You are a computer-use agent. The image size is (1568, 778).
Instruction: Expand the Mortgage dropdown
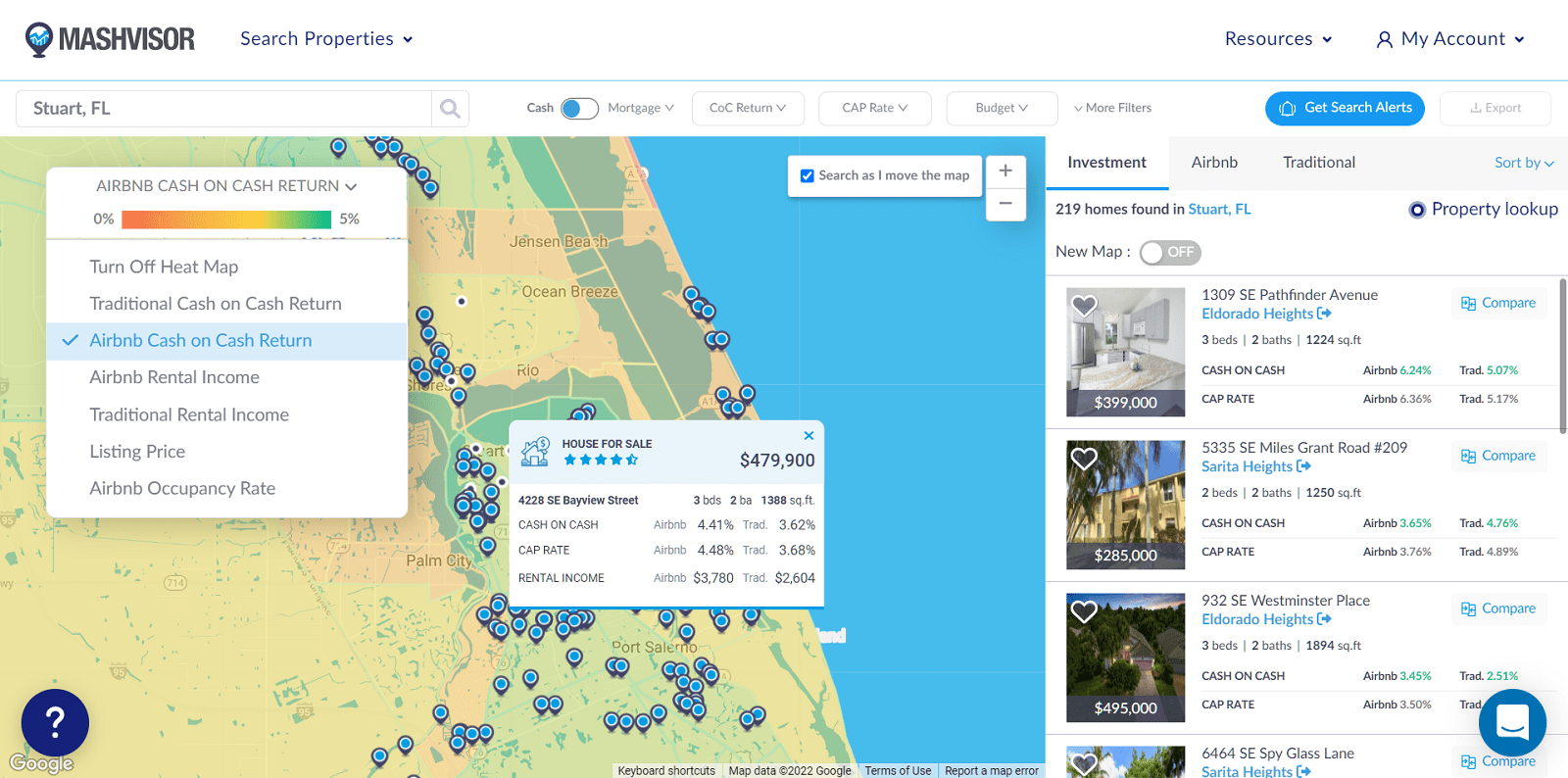[641, 108]
